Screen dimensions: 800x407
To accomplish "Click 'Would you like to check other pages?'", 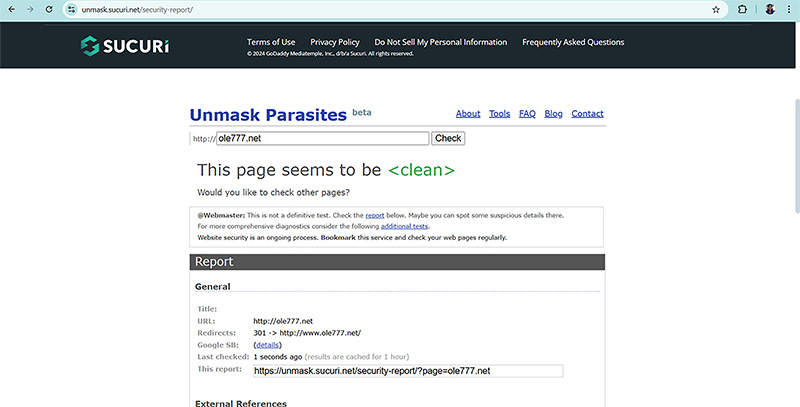I will click(273, 192).
